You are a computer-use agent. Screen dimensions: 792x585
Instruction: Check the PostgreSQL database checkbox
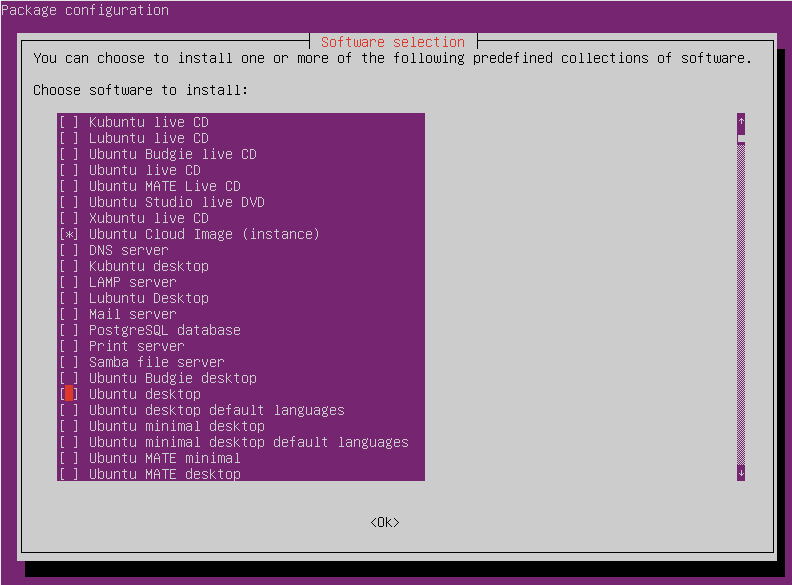69,330
